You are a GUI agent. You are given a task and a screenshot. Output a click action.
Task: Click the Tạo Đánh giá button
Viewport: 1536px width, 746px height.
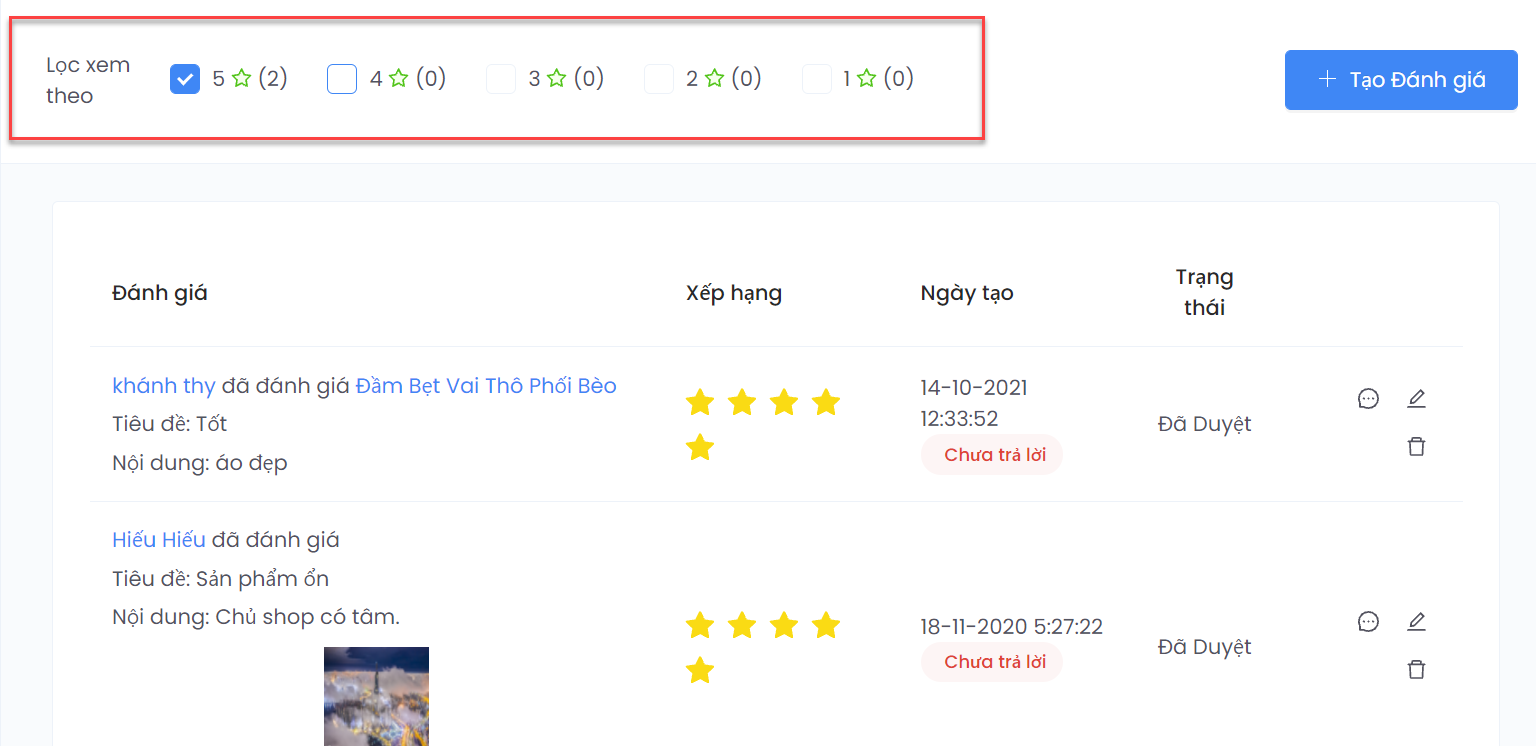tap(1401, 80)
